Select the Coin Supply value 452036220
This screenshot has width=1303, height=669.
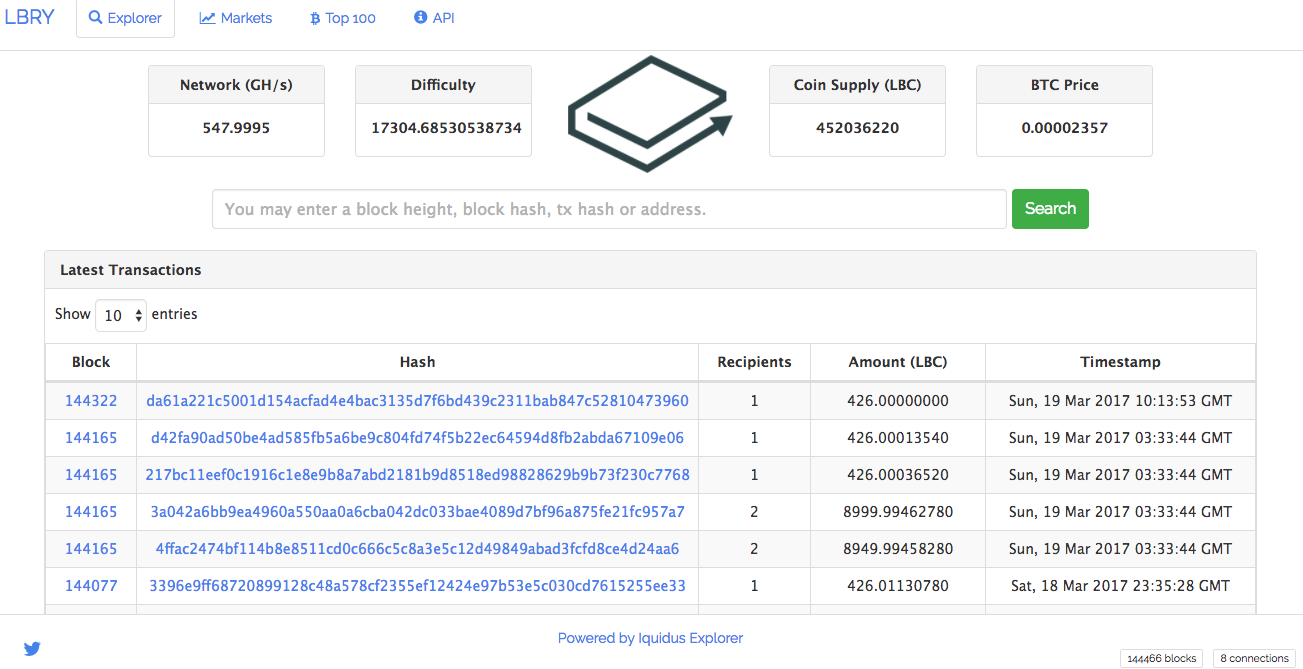point(857,128)
